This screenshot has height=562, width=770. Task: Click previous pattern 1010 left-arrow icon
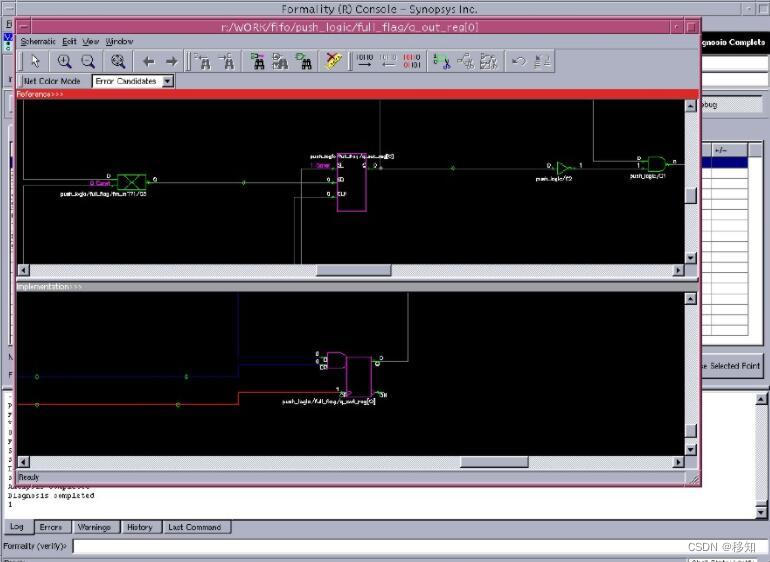pos(388,61)
